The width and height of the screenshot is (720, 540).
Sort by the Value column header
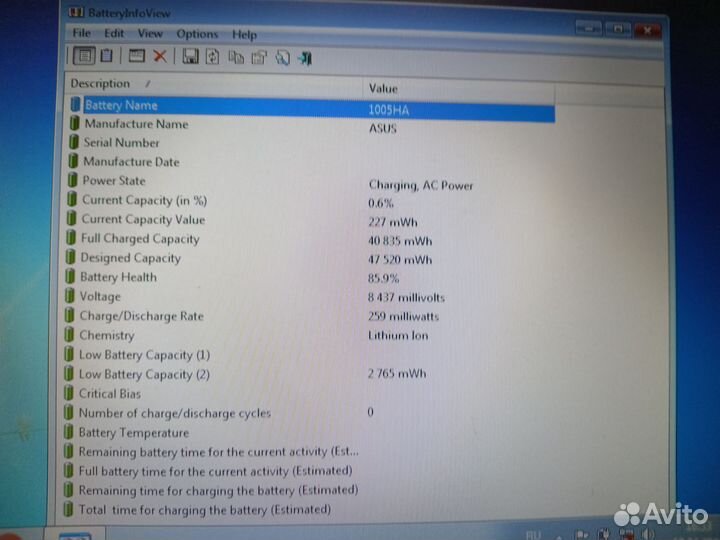pyautogui.click(x=459, y=89)
